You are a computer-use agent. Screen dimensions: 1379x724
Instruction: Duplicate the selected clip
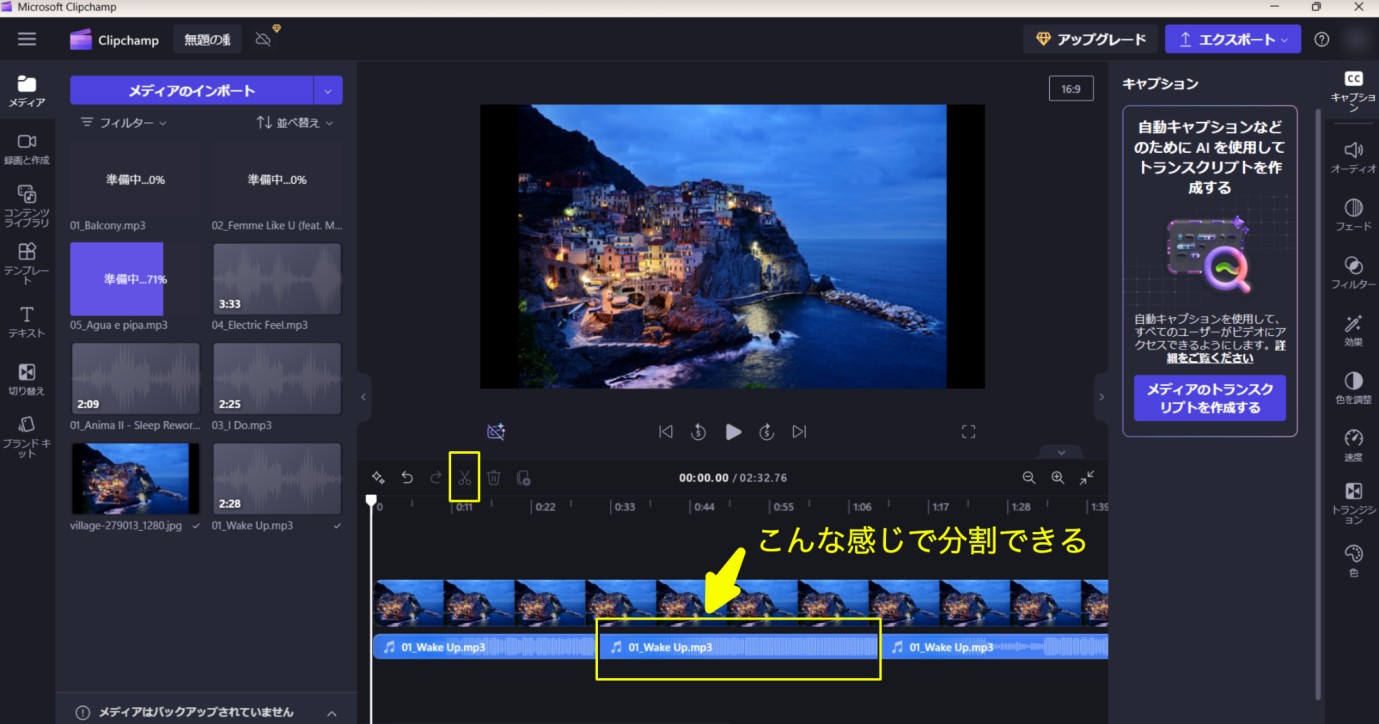[x=523, y=478]
